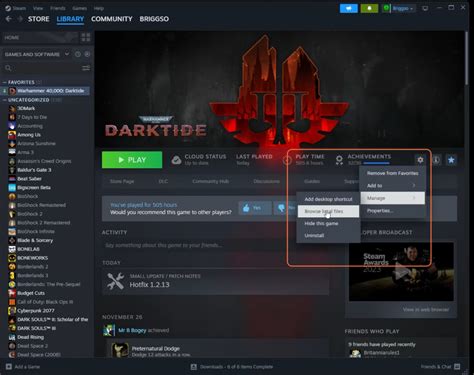Click the library search magnifier icon
Screen dimensions: 474x375
point(8,68)
